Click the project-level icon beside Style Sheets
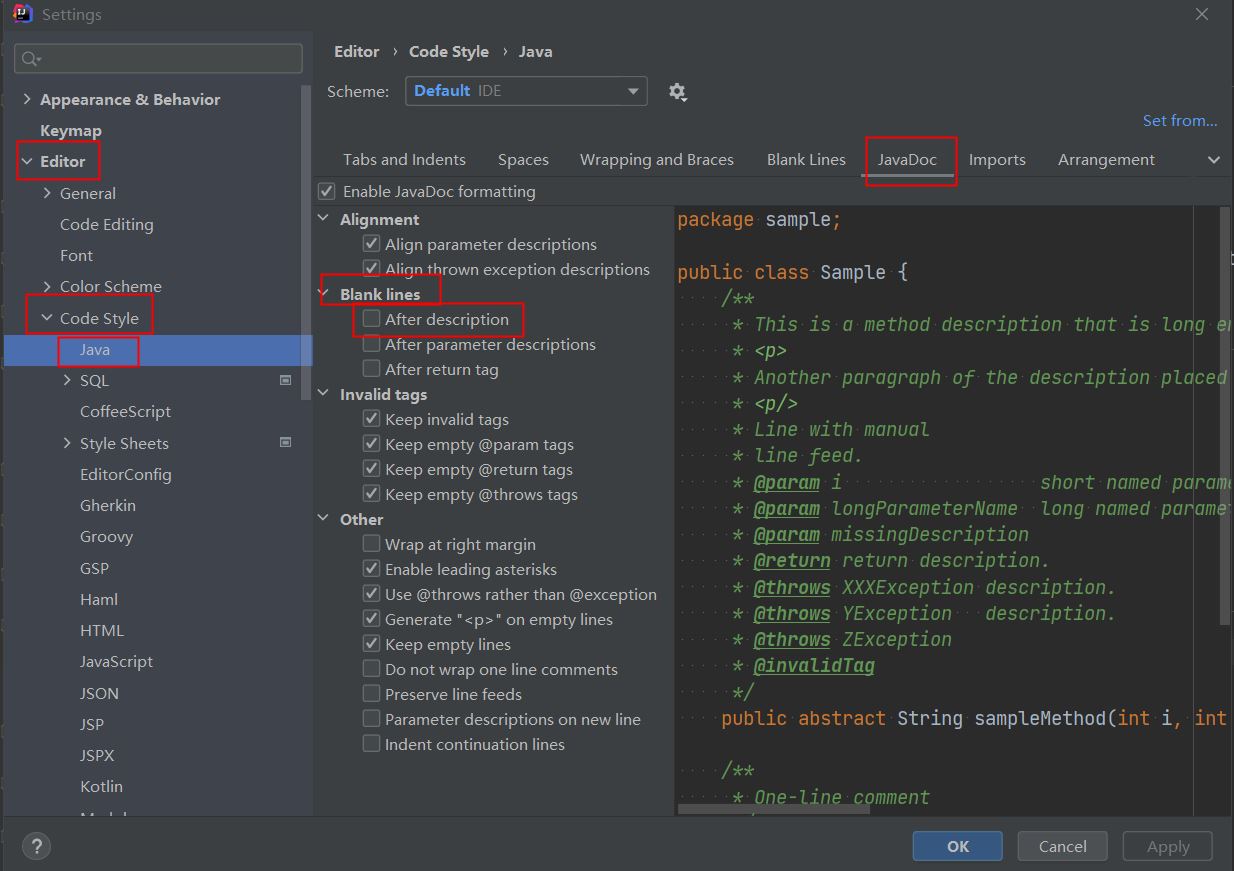 [285, 443]
